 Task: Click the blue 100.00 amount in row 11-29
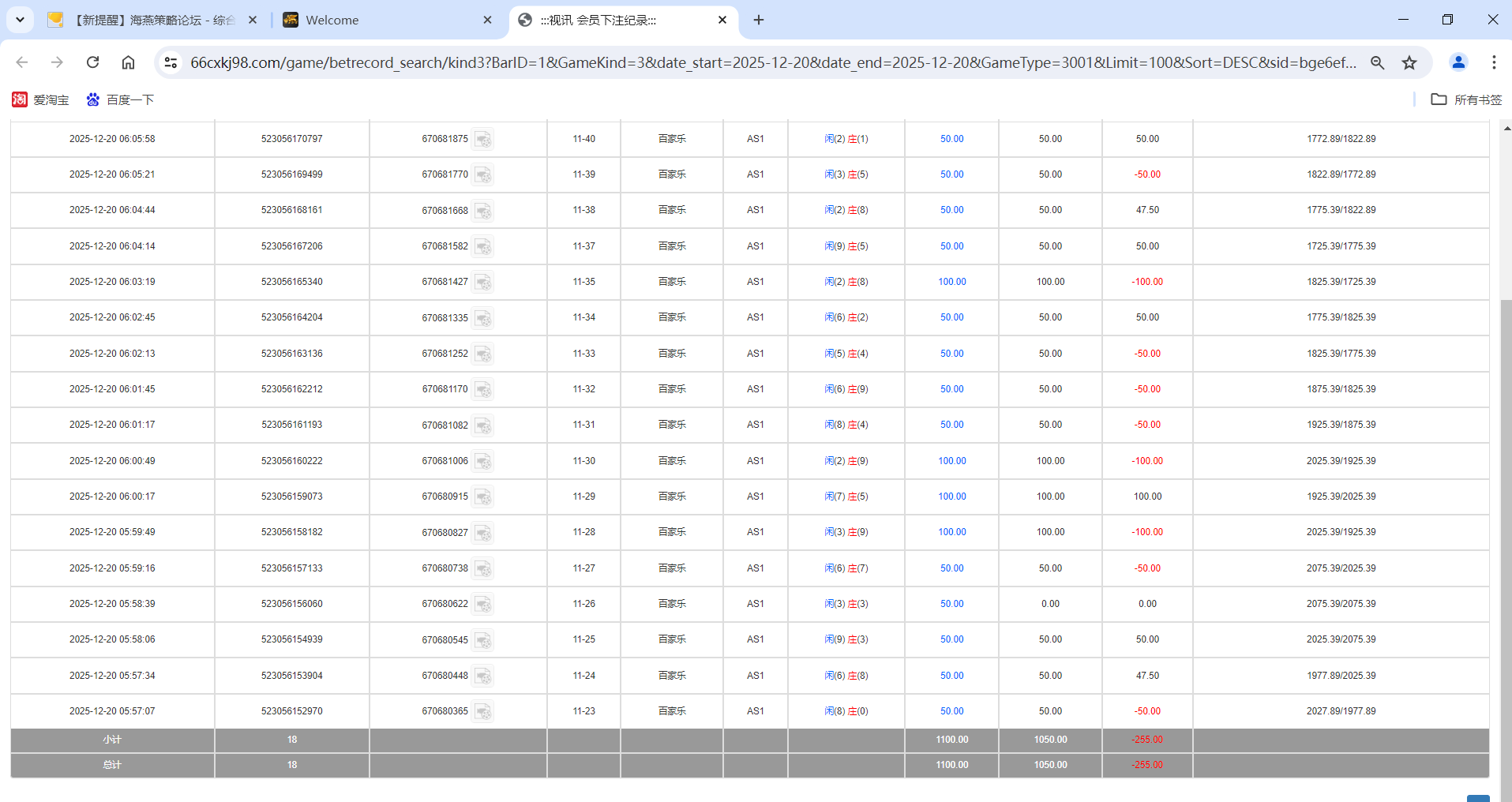(x=951, y=496)
